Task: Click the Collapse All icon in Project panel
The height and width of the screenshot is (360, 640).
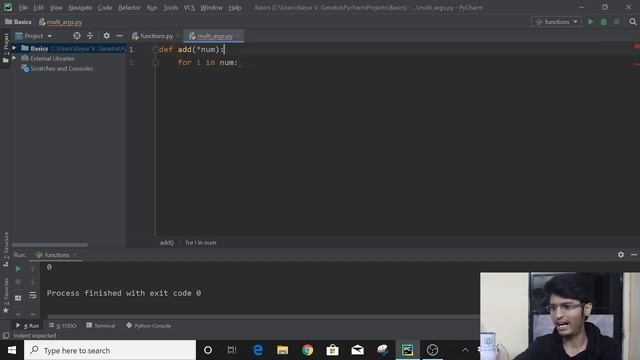Action: click(x=90, y=36)
